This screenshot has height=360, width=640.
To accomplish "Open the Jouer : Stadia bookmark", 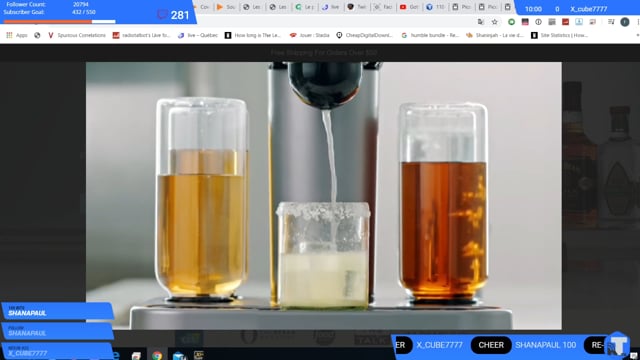I will 309,36.
